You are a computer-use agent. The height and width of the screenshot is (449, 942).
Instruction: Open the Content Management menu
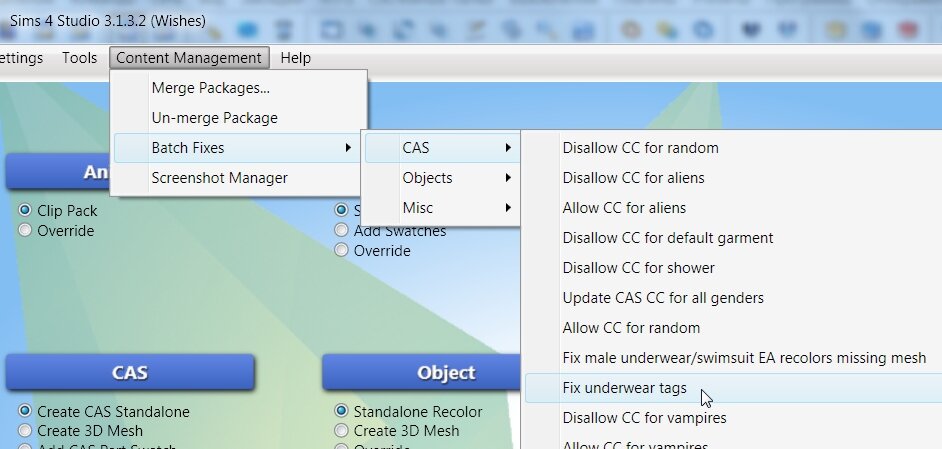click(x=189, y=58)
